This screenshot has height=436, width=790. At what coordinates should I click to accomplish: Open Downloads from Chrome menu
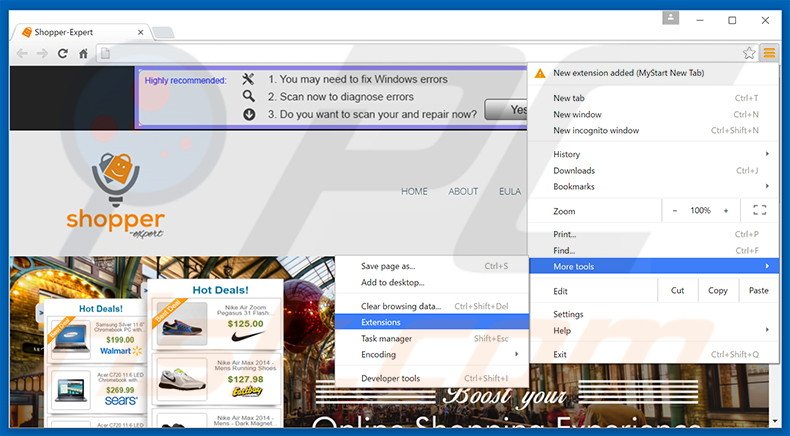coord(653,170)
